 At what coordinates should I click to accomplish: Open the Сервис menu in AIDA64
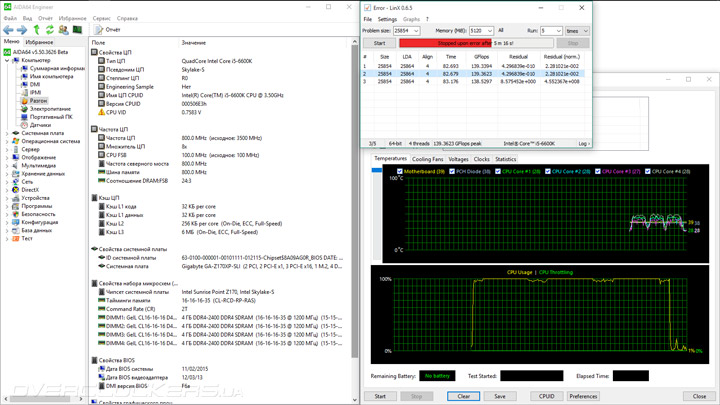click(x=101, y=18)
